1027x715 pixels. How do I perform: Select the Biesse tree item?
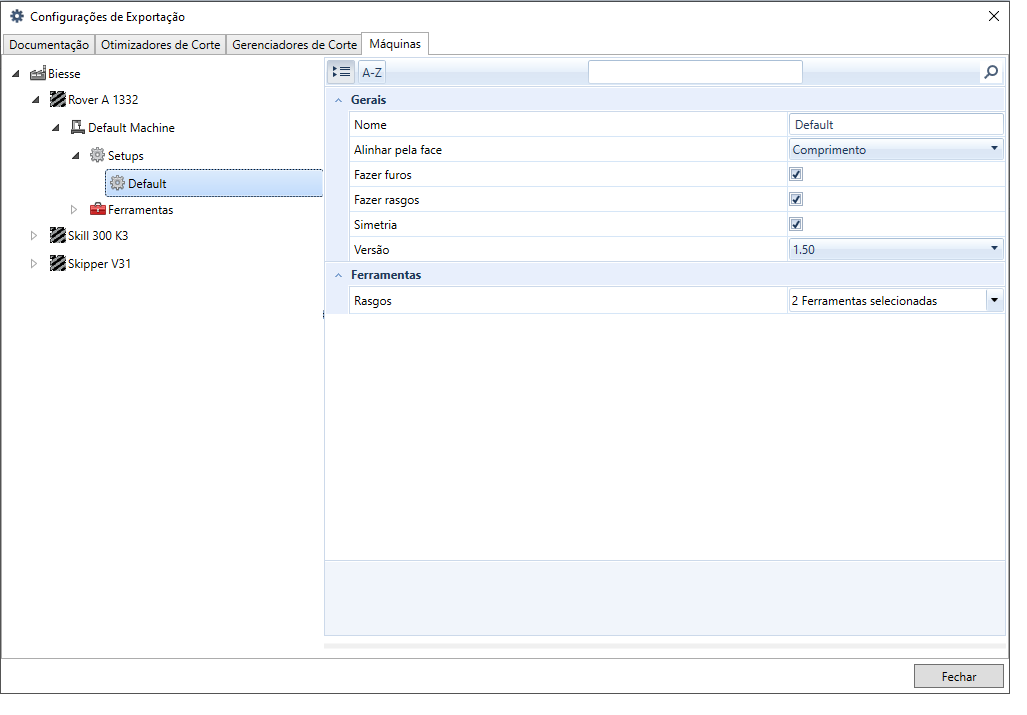tap(64, 73)
